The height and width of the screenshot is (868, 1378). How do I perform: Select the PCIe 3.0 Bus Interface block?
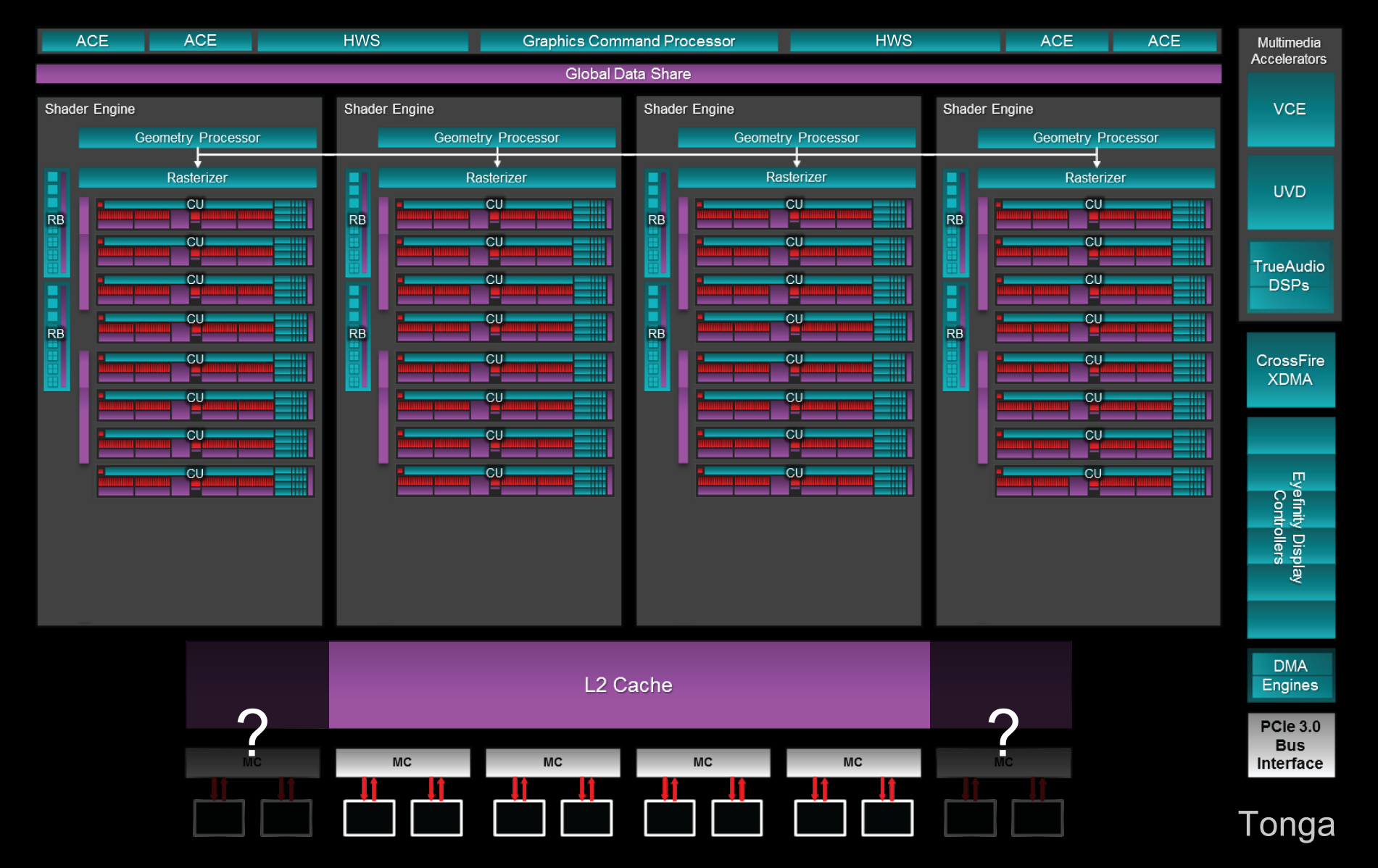(1290, 745)
